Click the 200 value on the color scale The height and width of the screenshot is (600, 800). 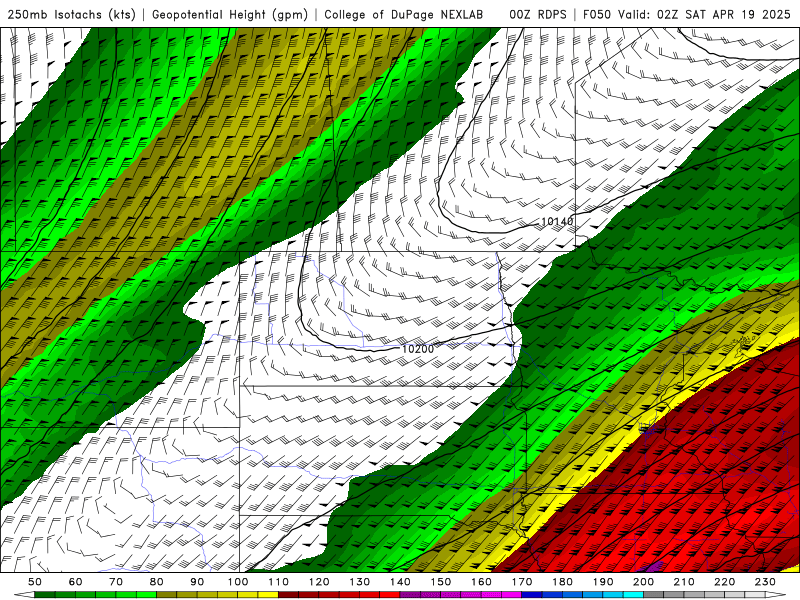[x=643, y=582]
